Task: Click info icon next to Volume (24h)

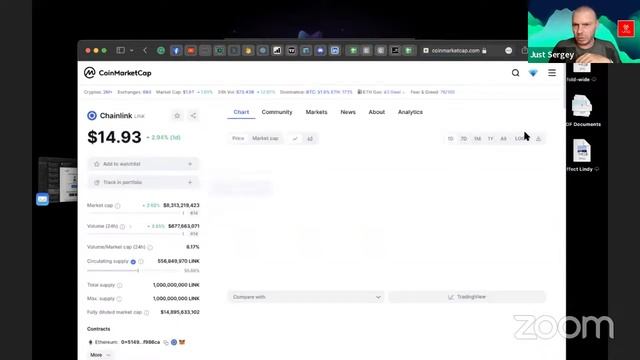Action: pyautogui.click(x=122, y=227)
